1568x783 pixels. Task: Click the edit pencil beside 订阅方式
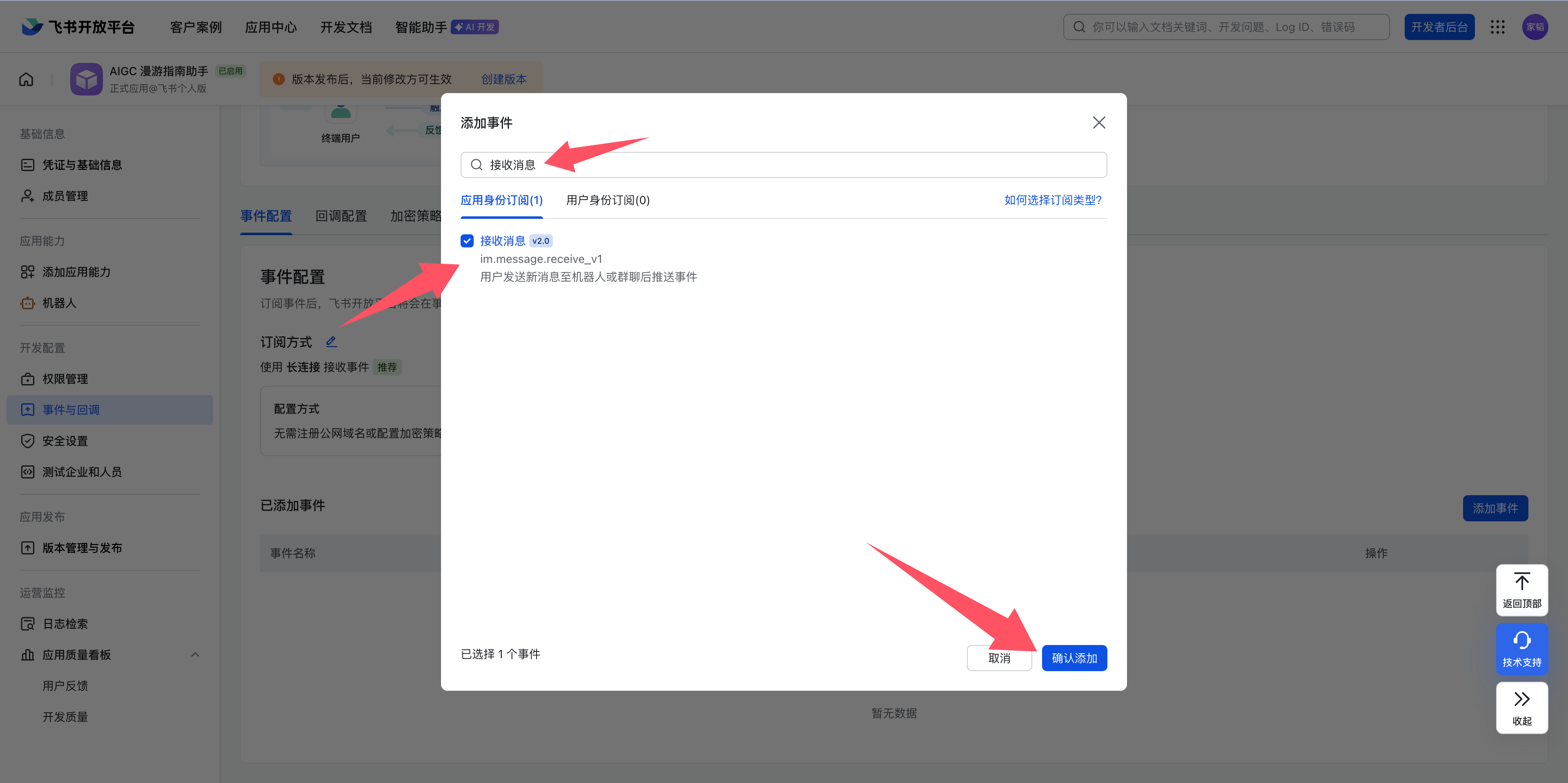(331, 341)
